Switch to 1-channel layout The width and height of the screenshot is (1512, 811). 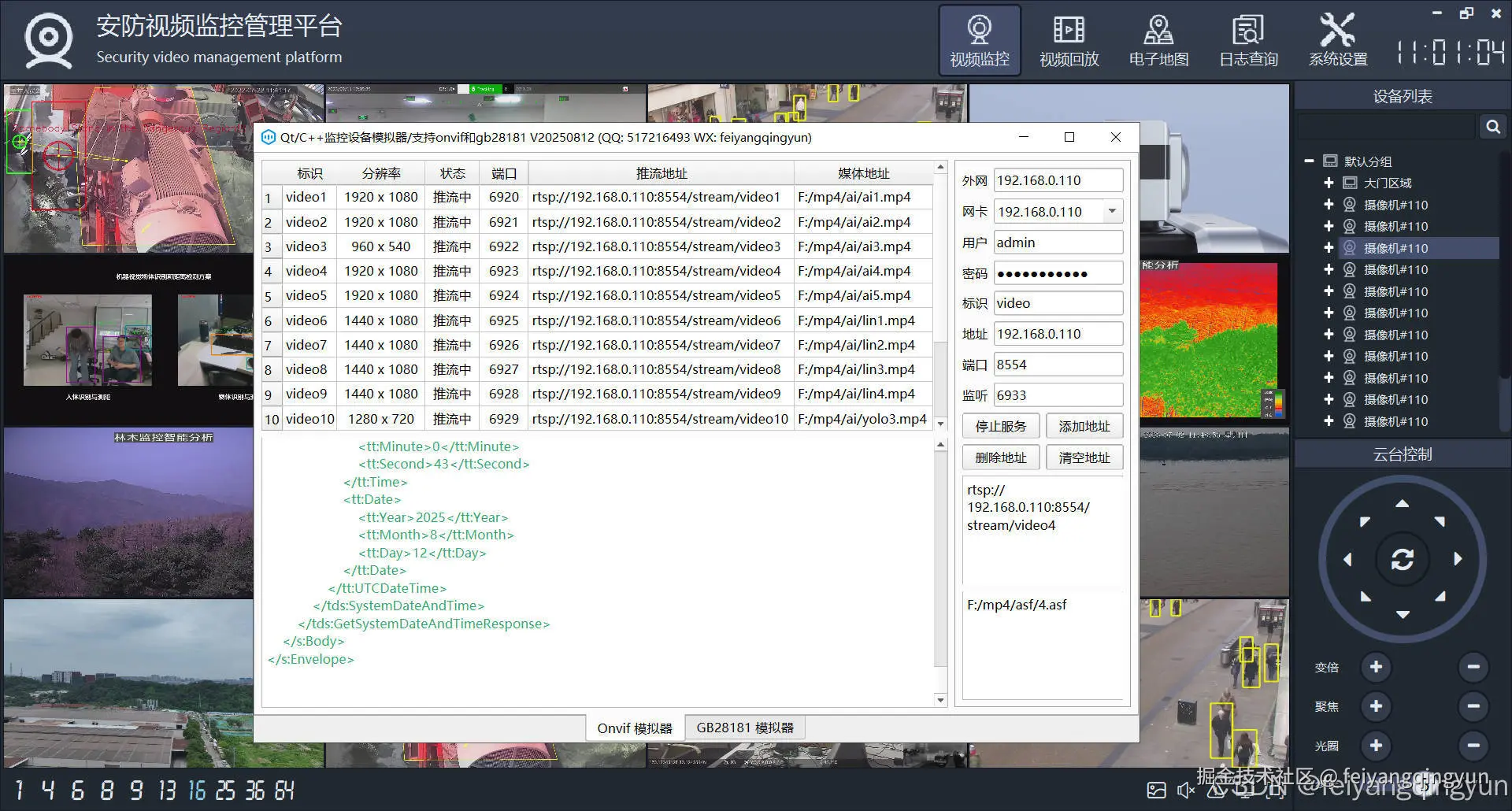(x=19, y=790)
